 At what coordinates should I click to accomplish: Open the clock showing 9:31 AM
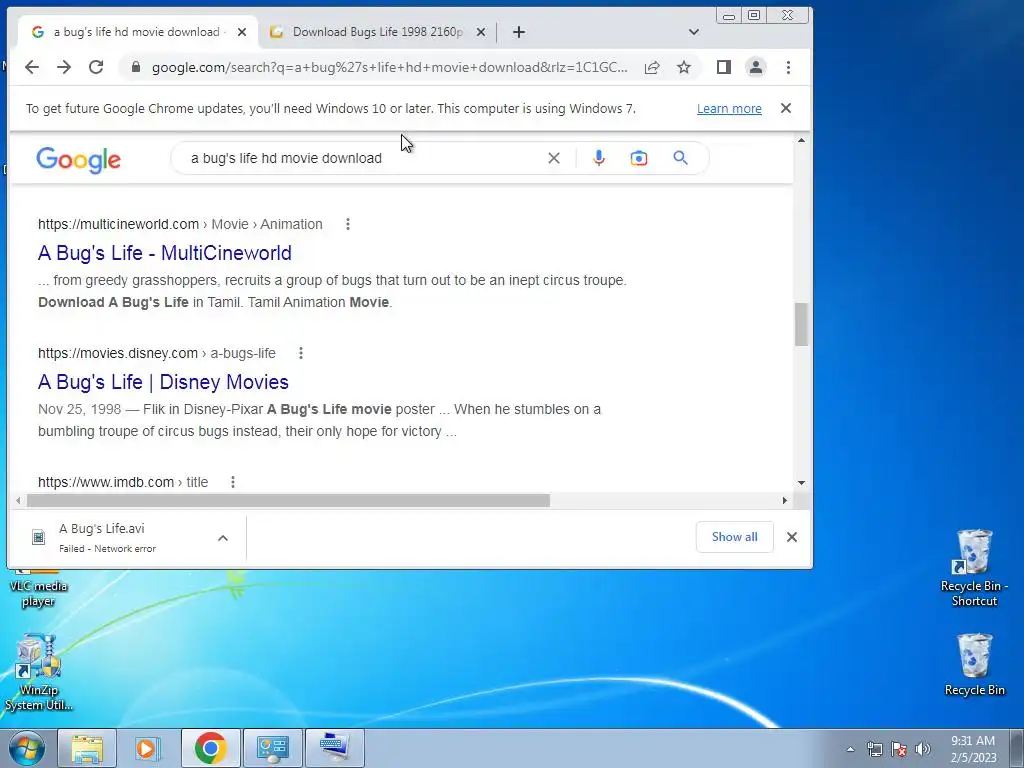(x=973, y=749)
